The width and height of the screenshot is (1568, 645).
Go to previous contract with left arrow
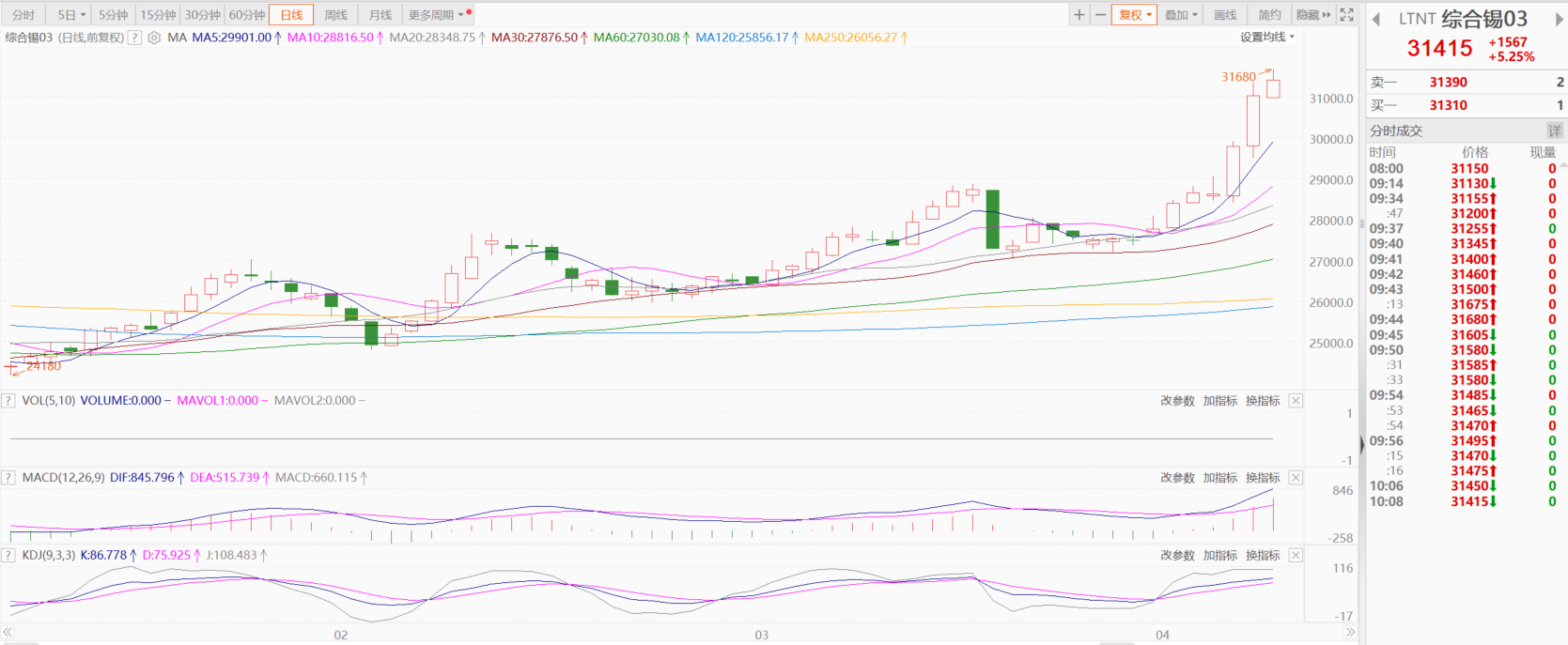(1376, 20)
